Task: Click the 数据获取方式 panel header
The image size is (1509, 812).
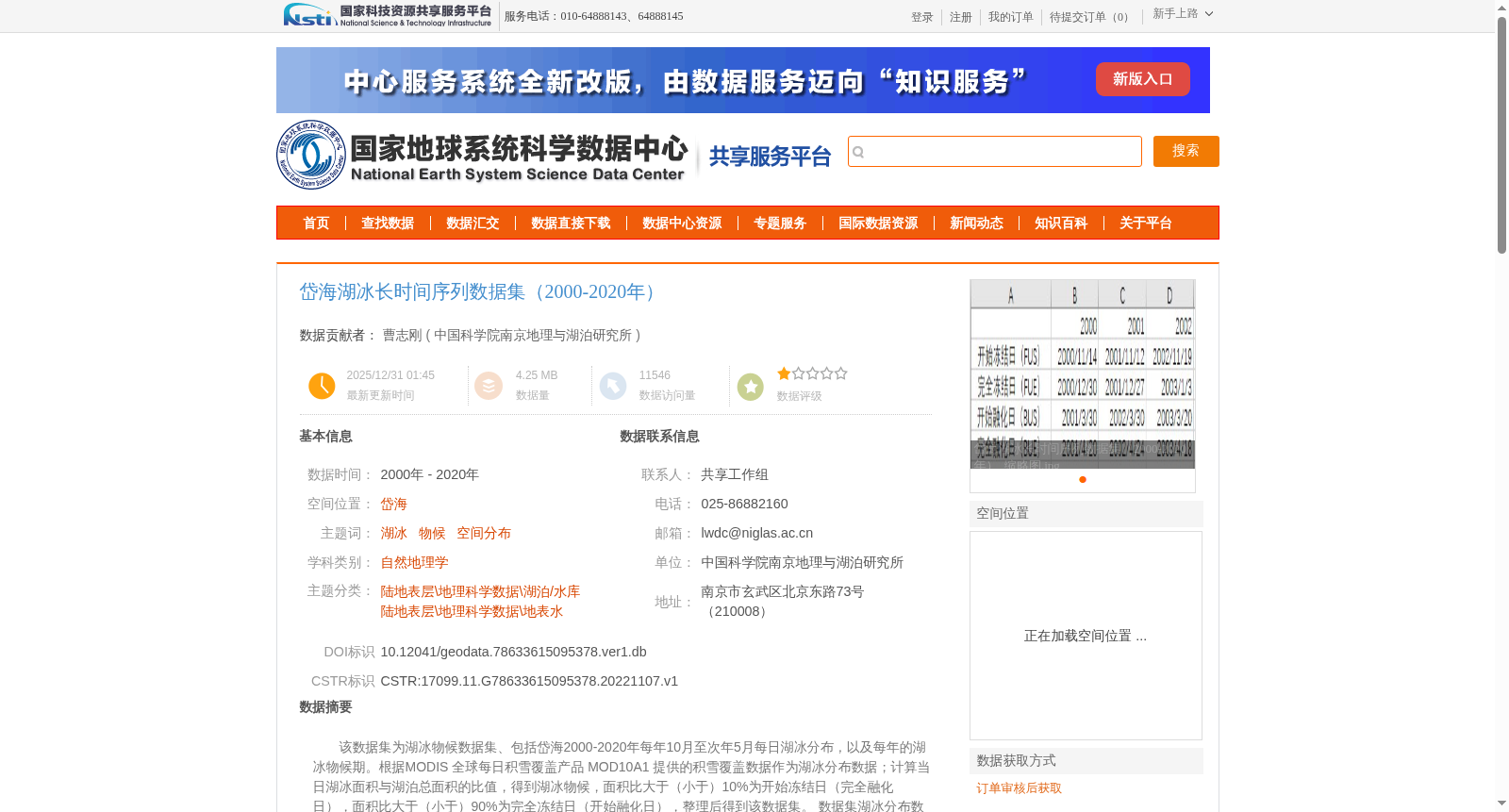Action: 1086,761
